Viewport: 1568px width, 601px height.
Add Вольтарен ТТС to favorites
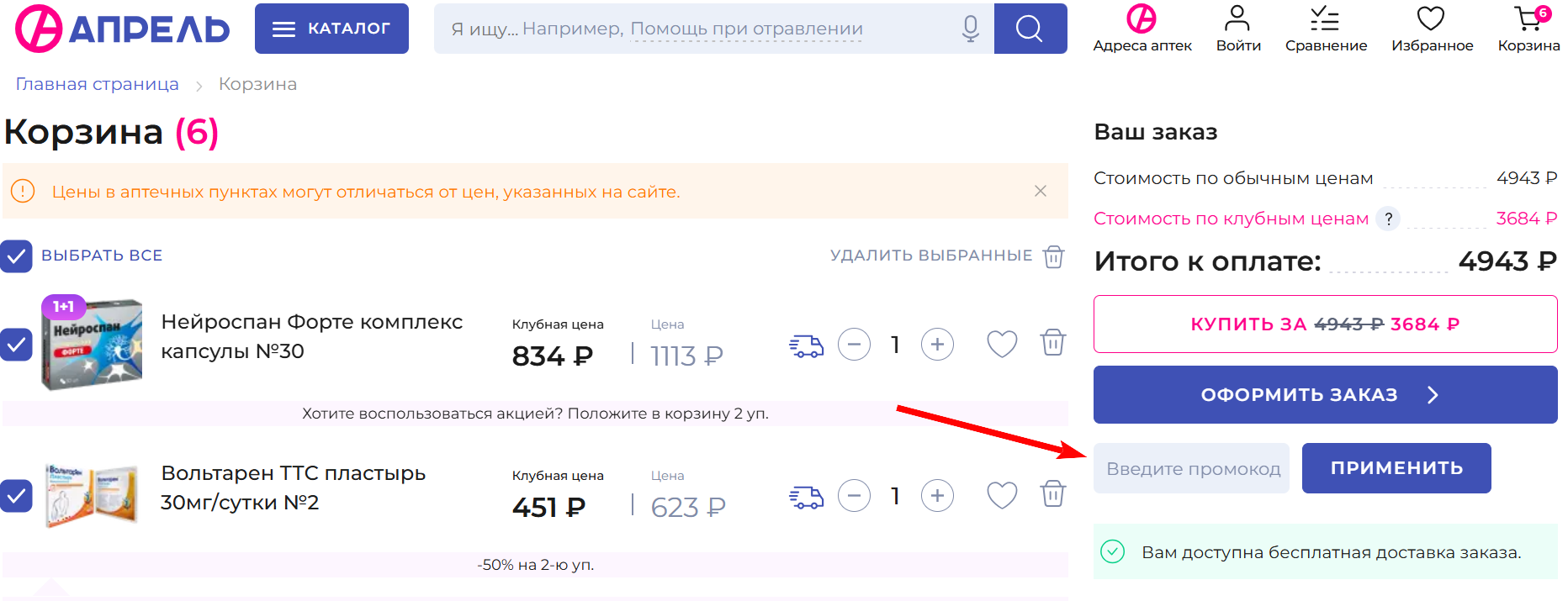1002,495
